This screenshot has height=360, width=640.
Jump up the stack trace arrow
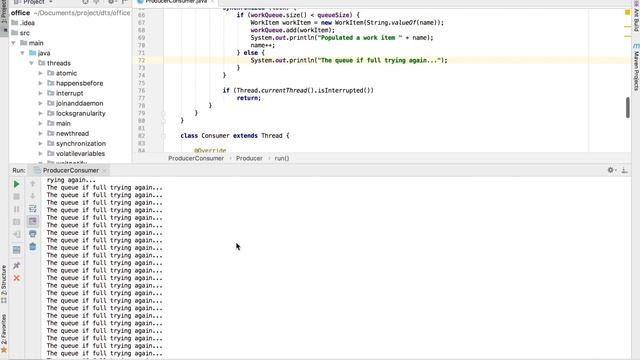(x=33, y=184)
